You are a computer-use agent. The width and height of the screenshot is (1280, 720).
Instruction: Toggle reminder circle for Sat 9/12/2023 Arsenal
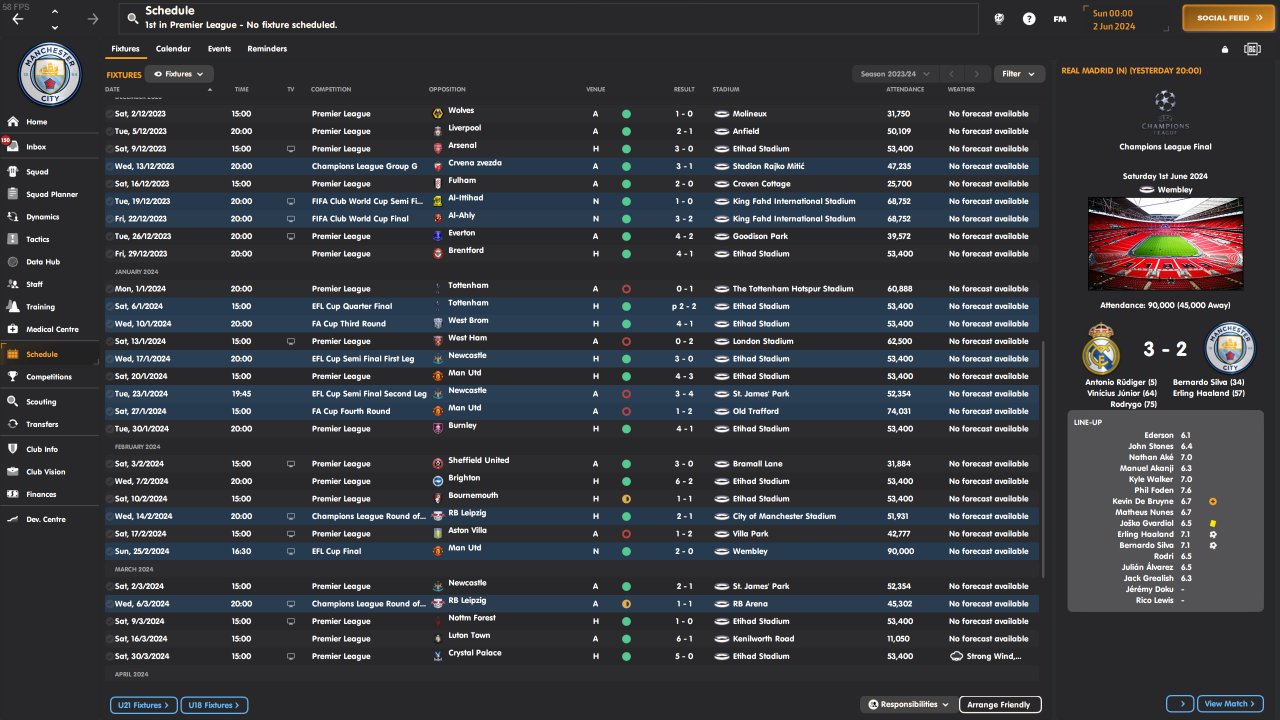click(111, 149)
